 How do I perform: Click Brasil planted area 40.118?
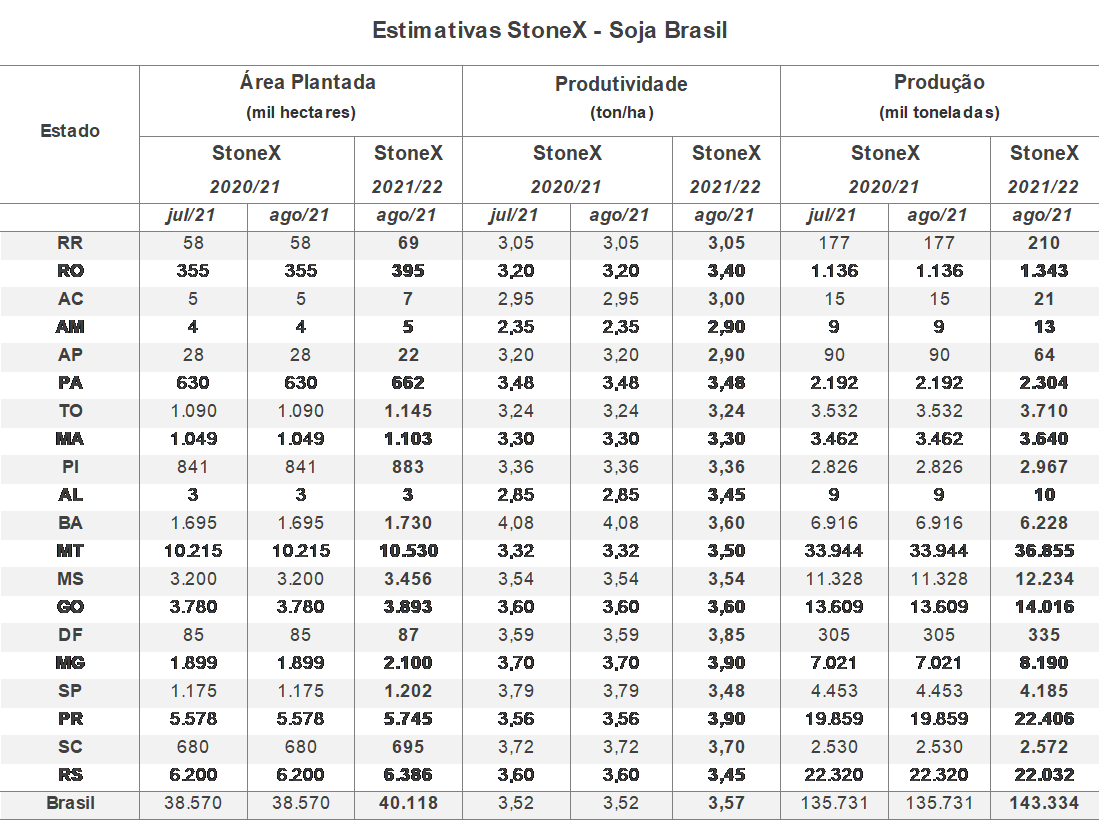[408, 803]
